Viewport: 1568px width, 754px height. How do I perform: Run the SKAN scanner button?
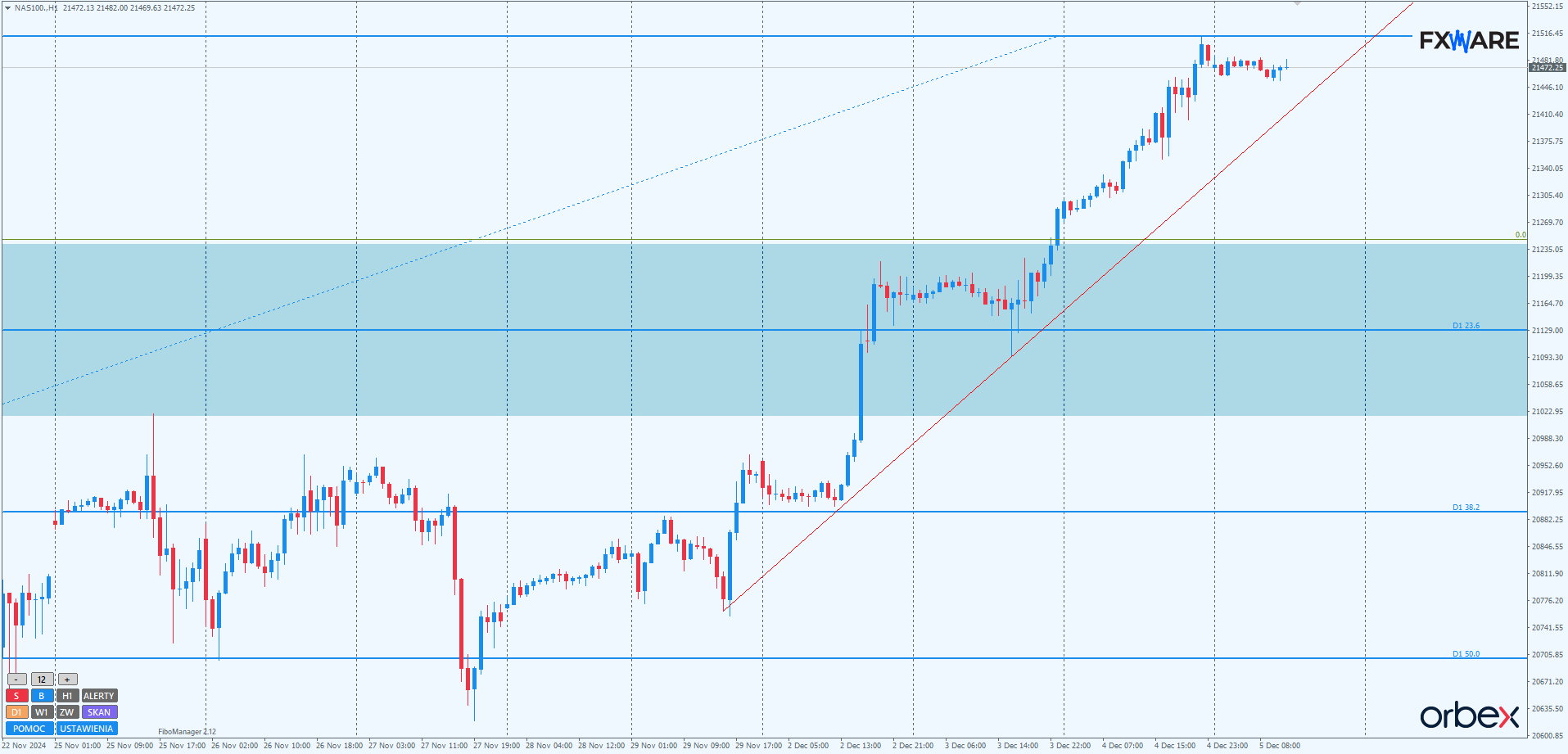tap(99, 712)
